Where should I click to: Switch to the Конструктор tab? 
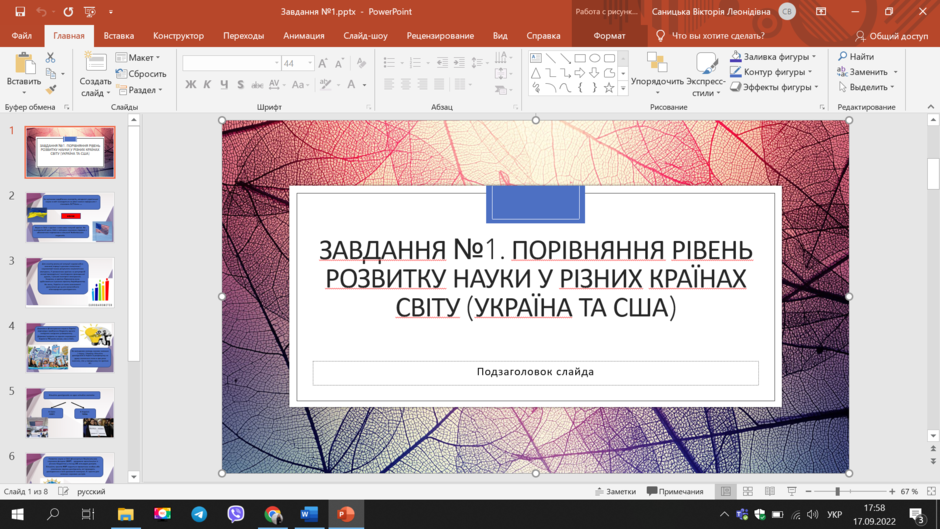[x=178, y=35]
